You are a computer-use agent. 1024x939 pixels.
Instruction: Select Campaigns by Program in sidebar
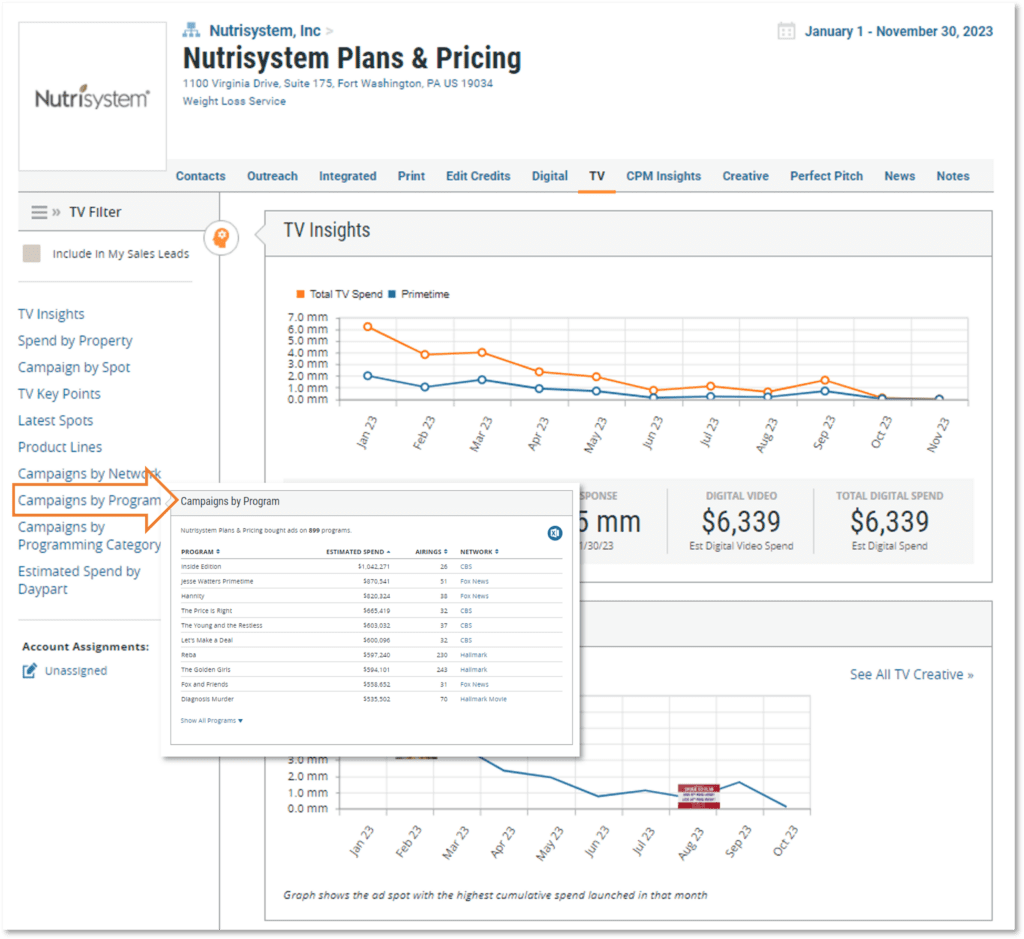coord(89,500)
